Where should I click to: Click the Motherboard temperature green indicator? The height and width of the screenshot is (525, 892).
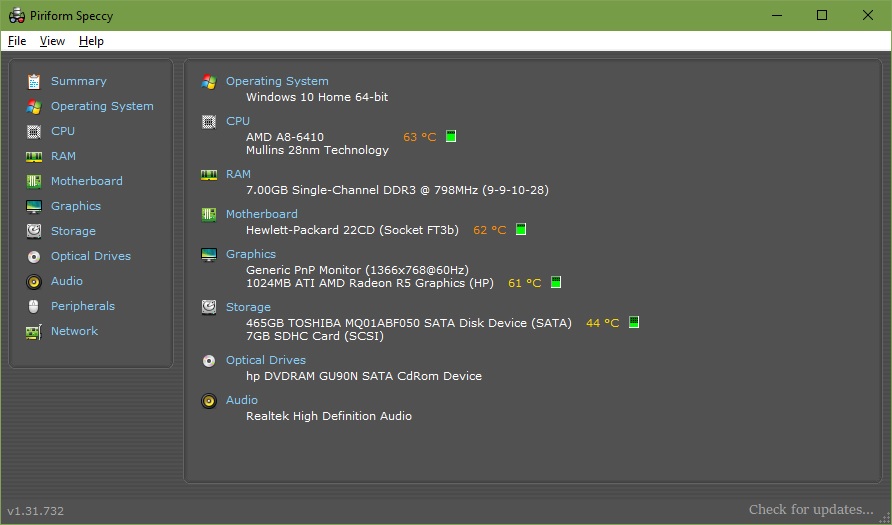coord(521,229)
